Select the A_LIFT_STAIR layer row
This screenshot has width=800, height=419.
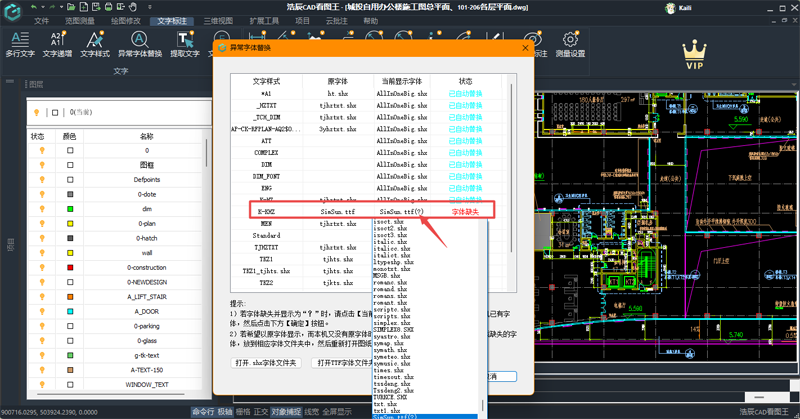pos(146,296)
